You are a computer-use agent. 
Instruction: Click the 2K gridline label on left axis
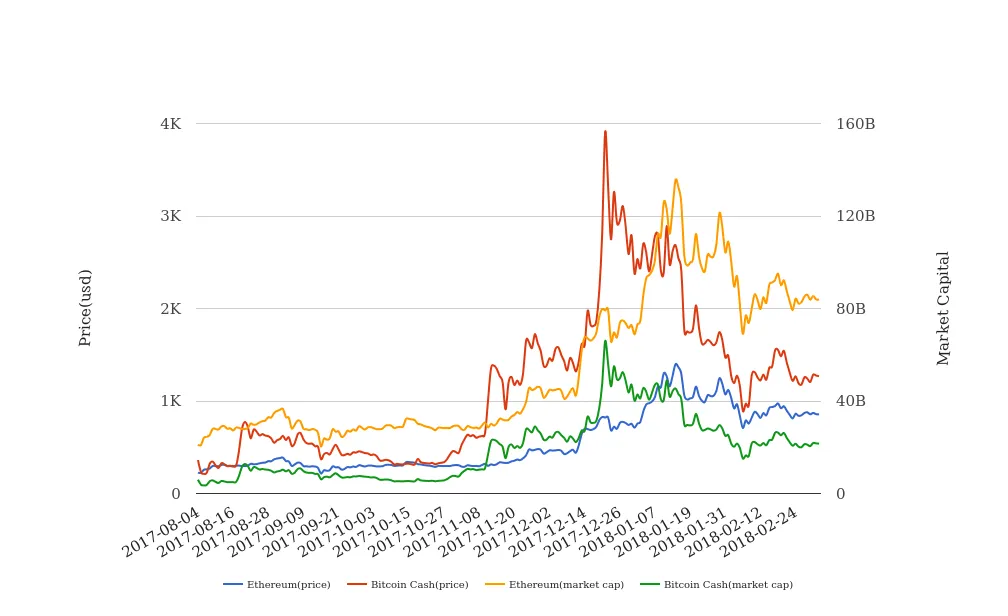pos(170,309)
